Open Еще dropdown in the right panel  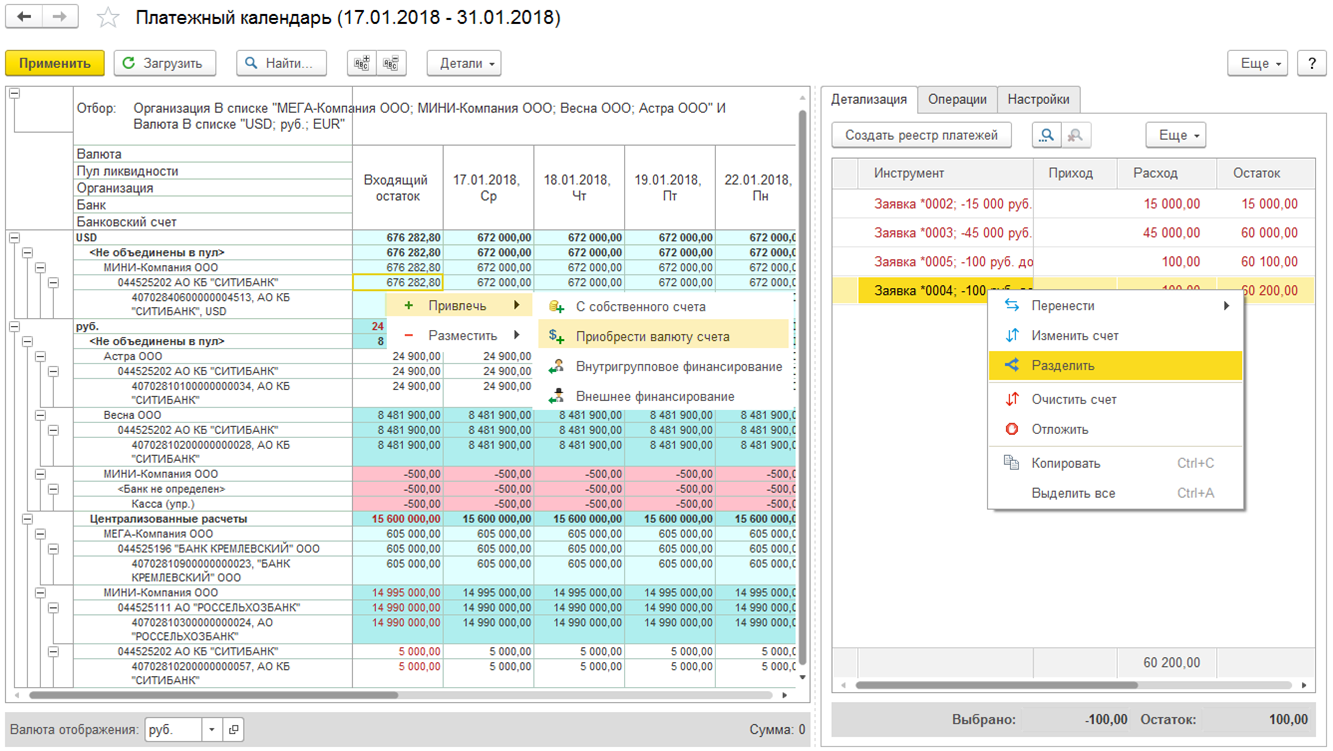[1175, 135]
